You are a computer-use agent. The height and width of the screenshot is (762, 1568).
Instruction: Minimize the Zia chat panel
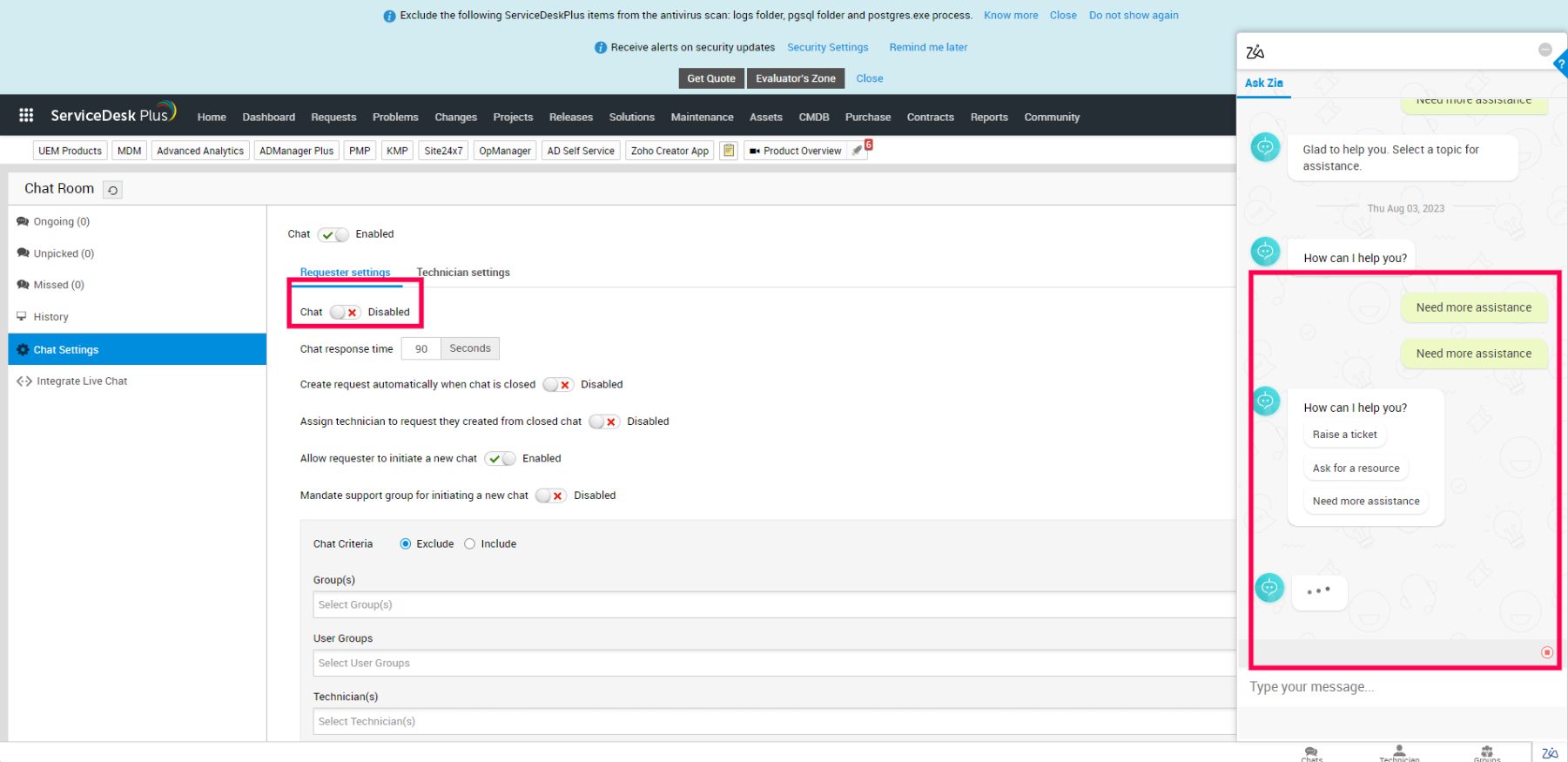tap(1544, 51)
